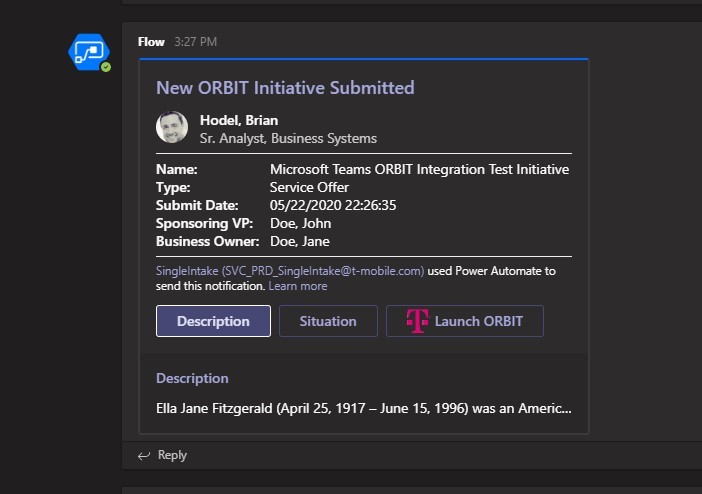The height and width of the screenshot is (494, 702).
Task: Click the initiative name Microsoft Teams ORBIT Integration
Action: (419, 169)
